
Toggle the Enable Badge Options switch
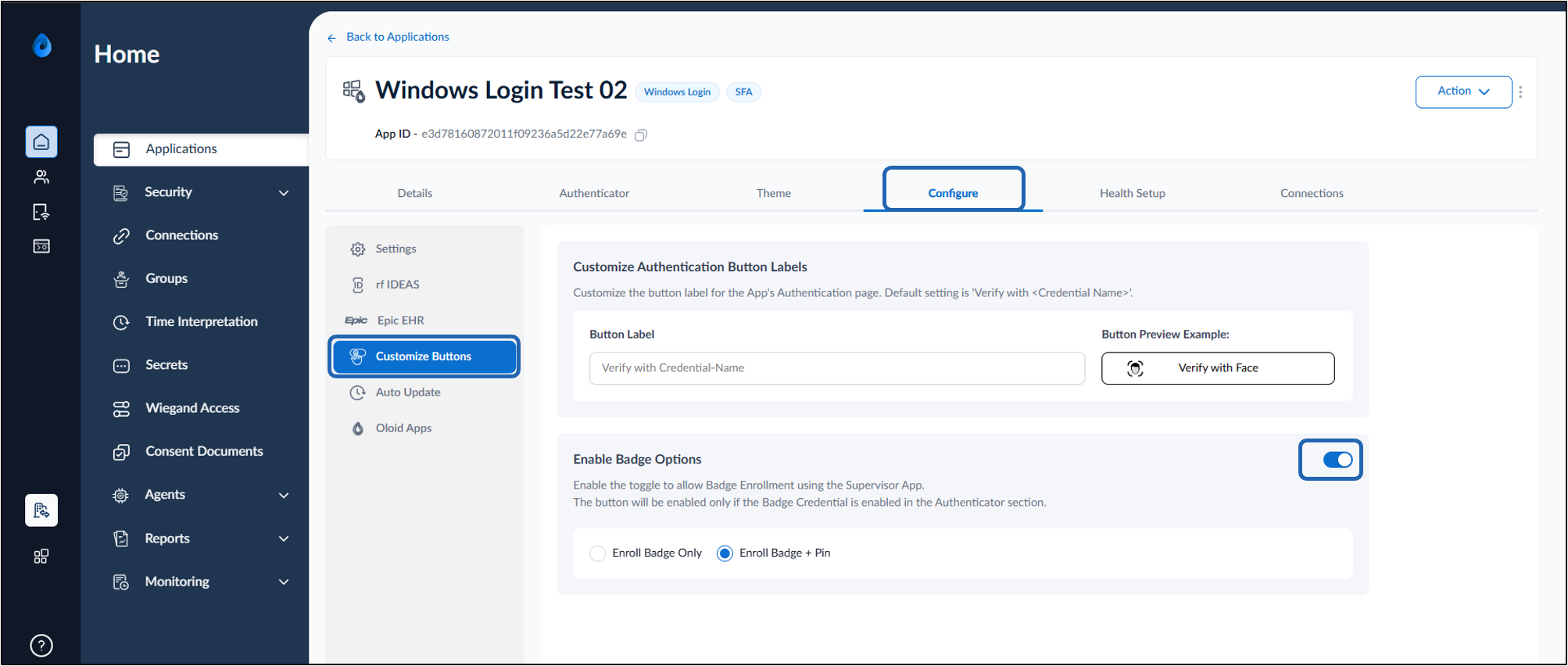click(1337, 460)
